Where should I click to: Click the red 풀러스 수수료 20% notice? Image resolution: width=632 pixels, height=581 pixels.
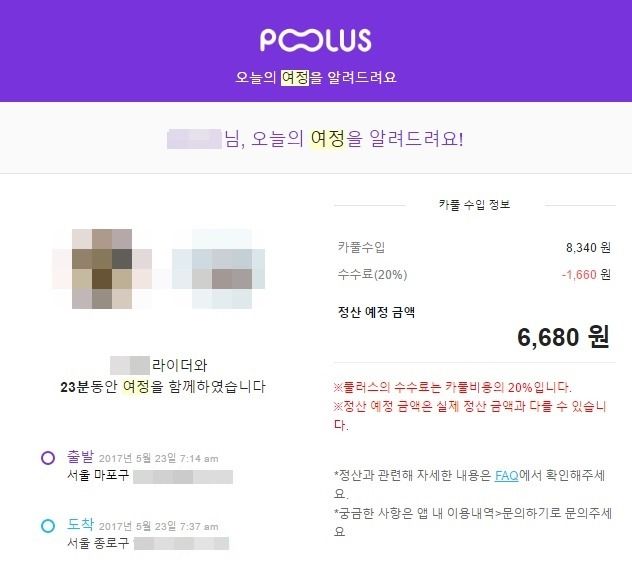point(452,387)
